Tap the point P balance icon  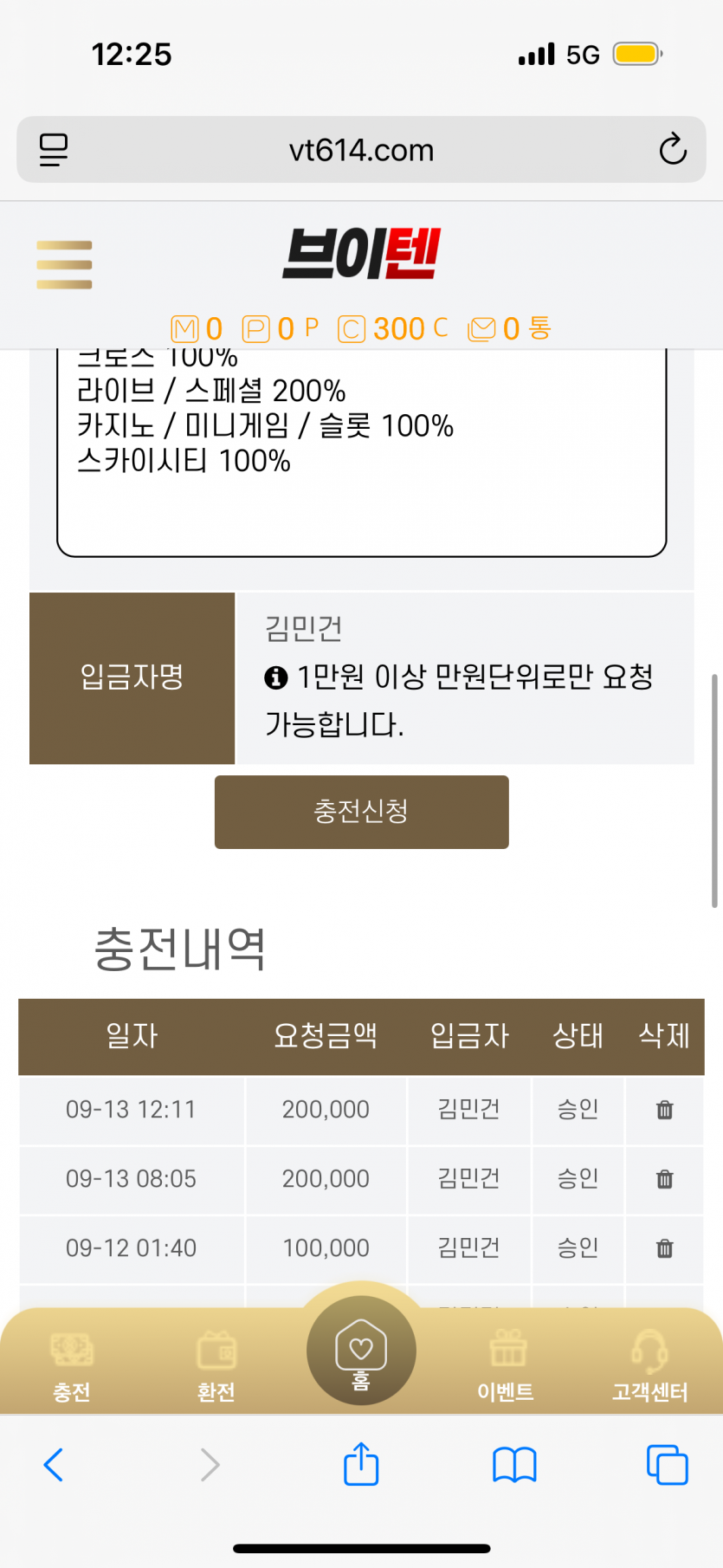tap(255, 329)
